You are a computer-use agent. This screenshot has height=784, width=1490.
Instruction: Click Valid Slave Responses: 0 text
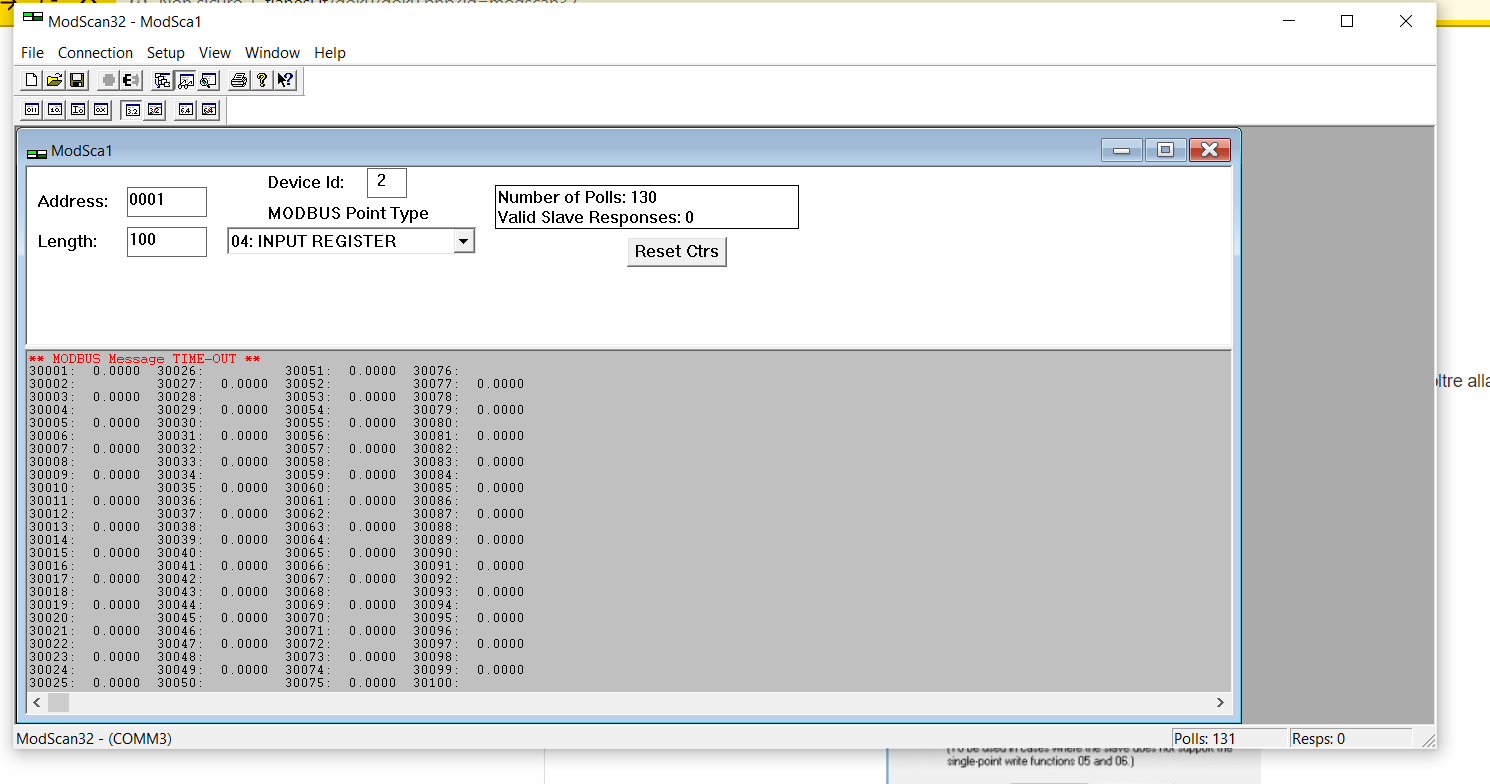tap(596, 217)
